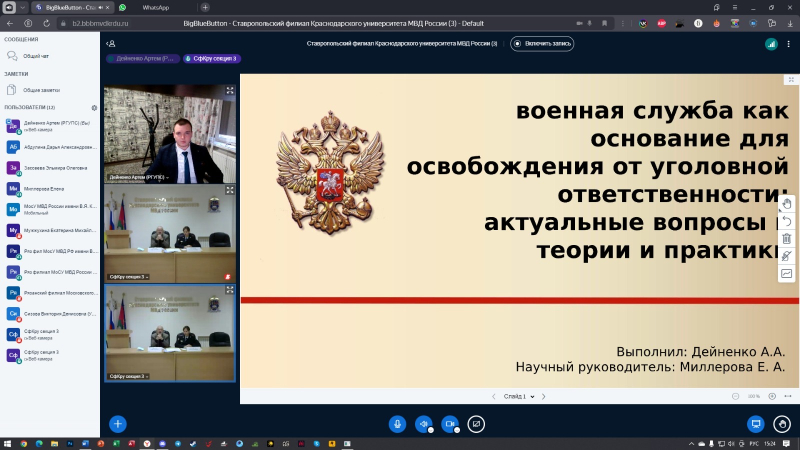The height and width of the screenshot is (450, 800).
Task: Open 'Общие заметки' shared notes
Action: 41,90
